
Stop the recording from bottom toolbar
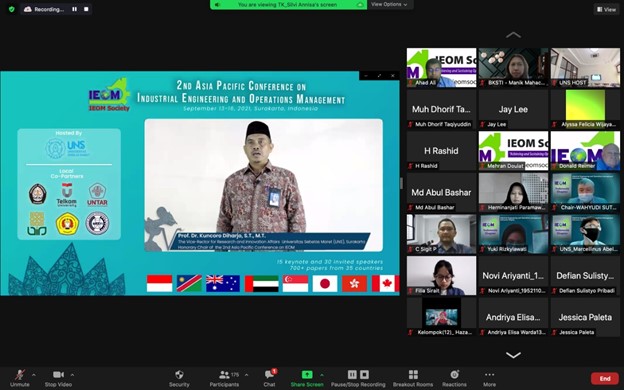click(x=365, y=374)
